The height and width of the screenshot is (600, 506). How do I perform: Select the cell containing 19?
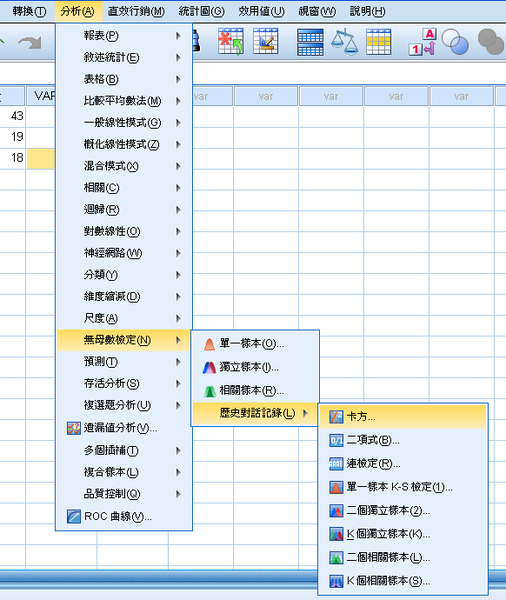click(x=13, y=137)
